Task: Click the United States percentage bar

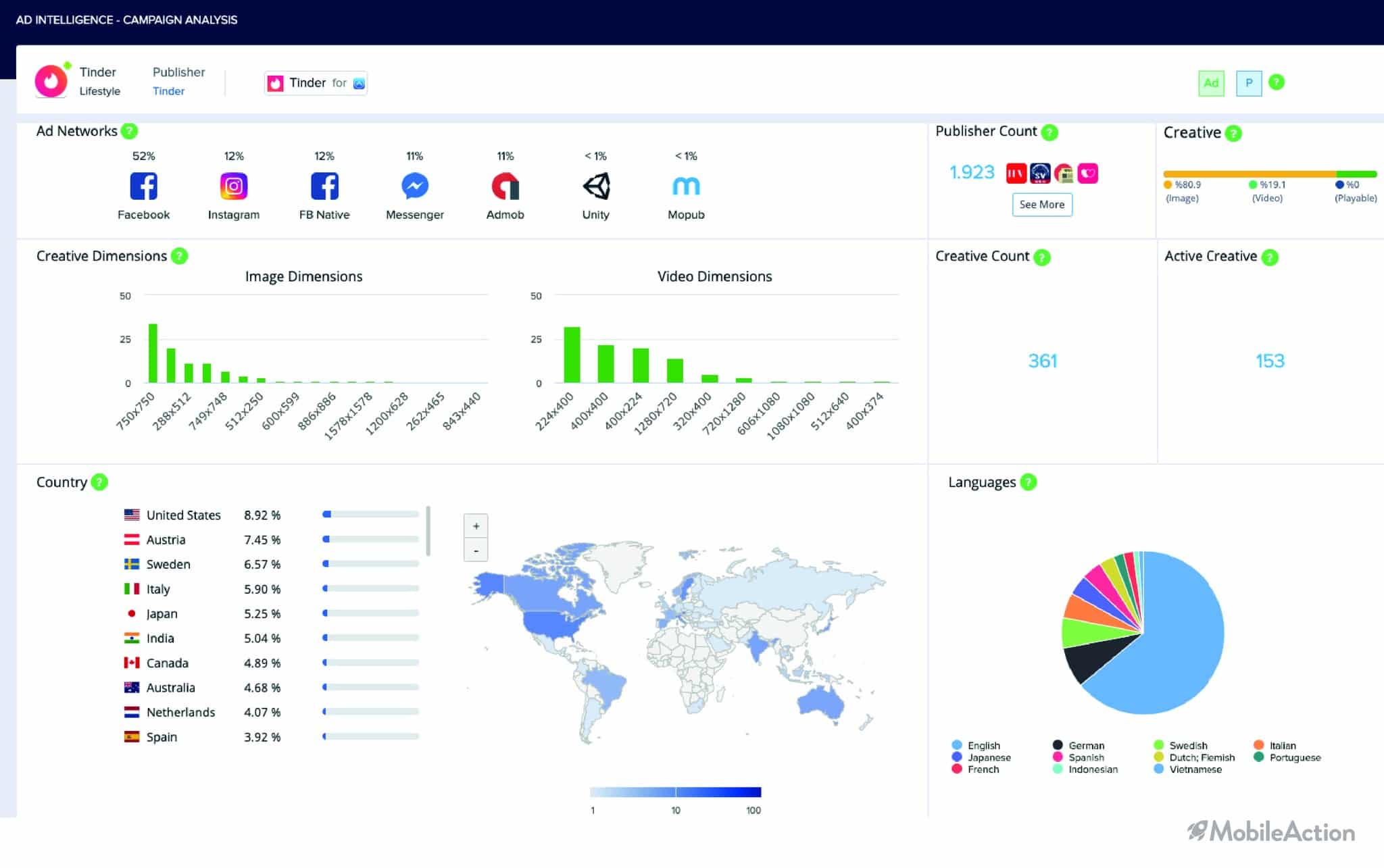Action: click(371, 514)
